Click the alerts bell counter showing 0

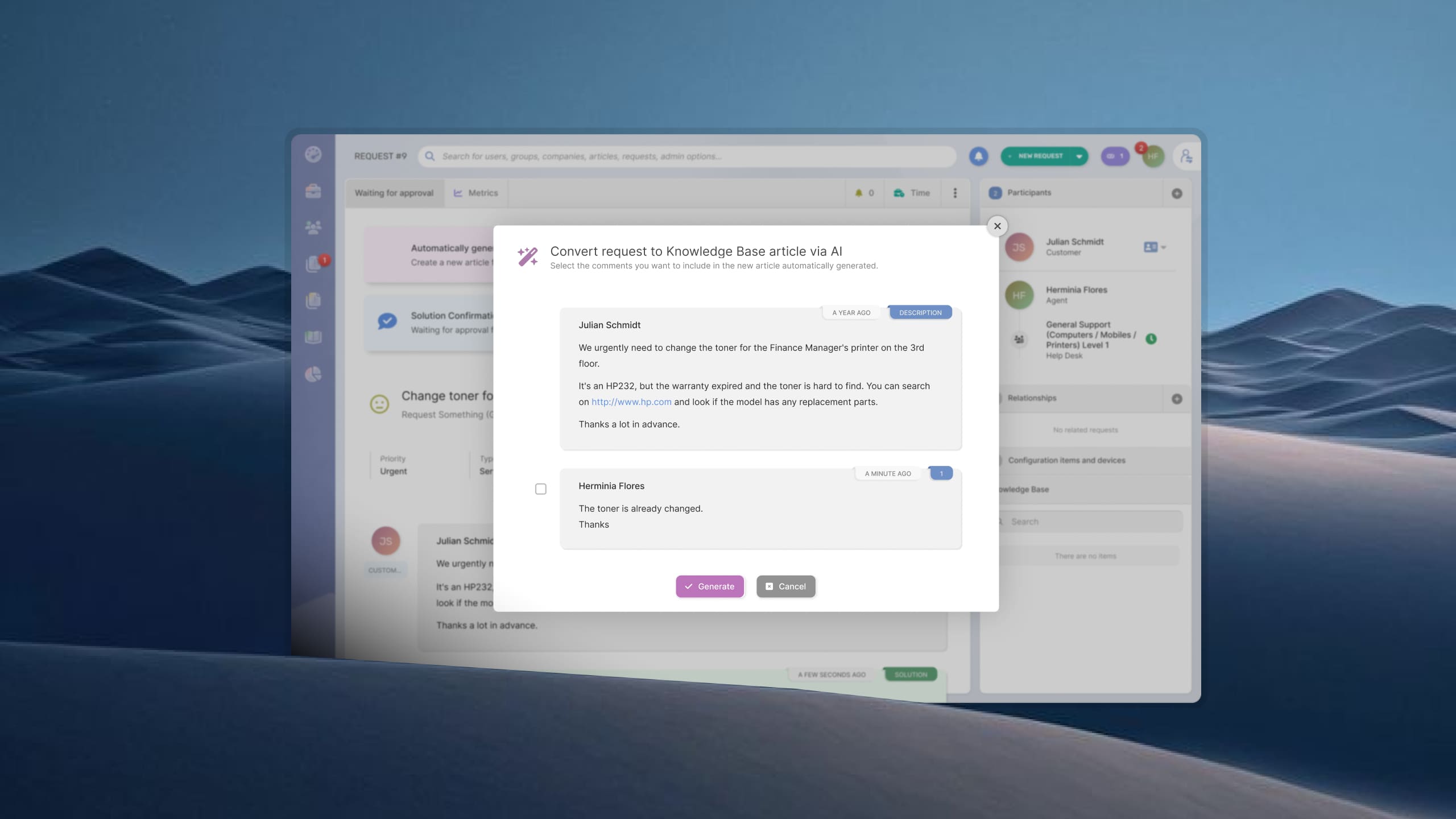864,193
